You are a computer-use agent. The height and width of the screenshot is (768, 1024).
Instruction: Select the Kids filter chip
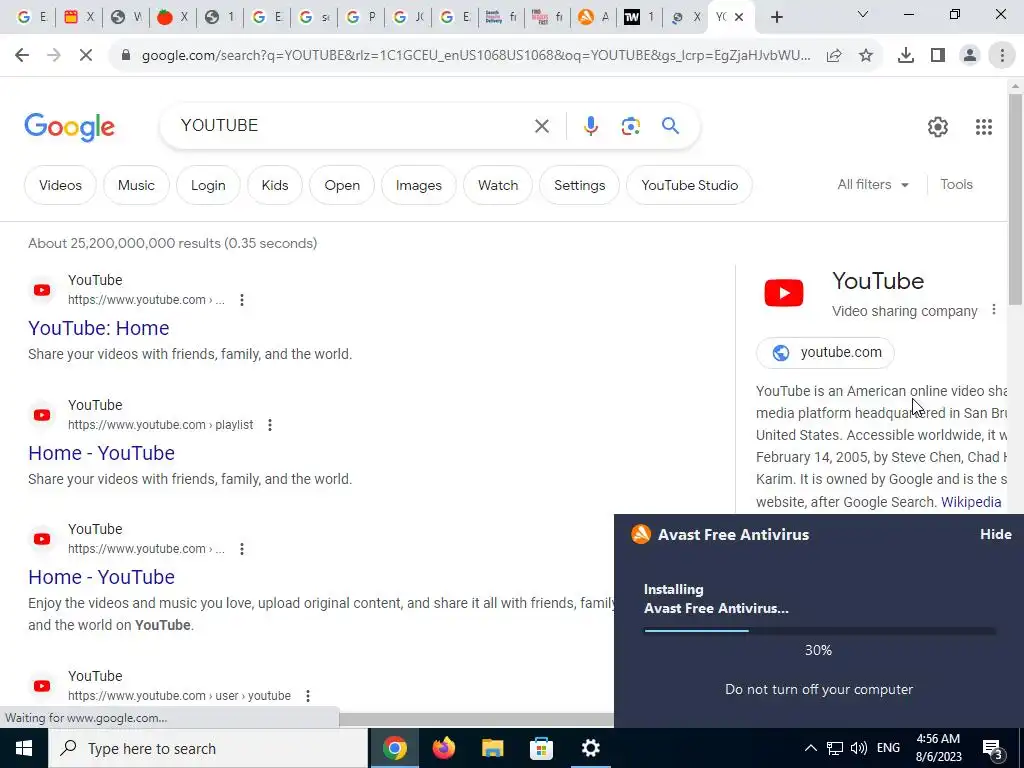pos(275,185)
